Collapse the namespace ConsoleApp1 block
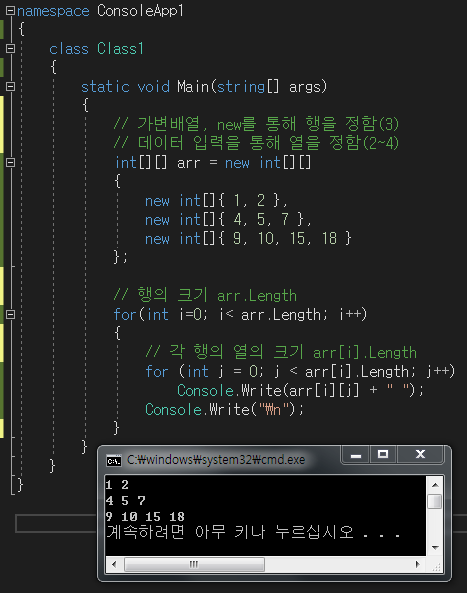The height and width of the screenshot is (593, 467). pos(11,11)
